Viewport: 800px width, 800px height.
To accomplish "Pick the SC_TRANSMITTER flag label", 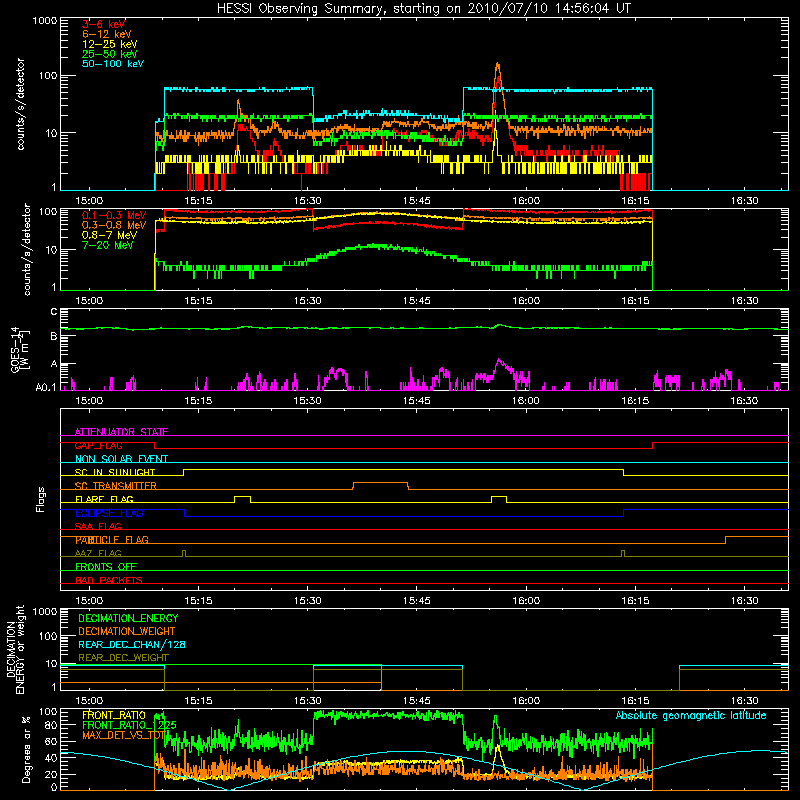I will [x=115, y=486].
